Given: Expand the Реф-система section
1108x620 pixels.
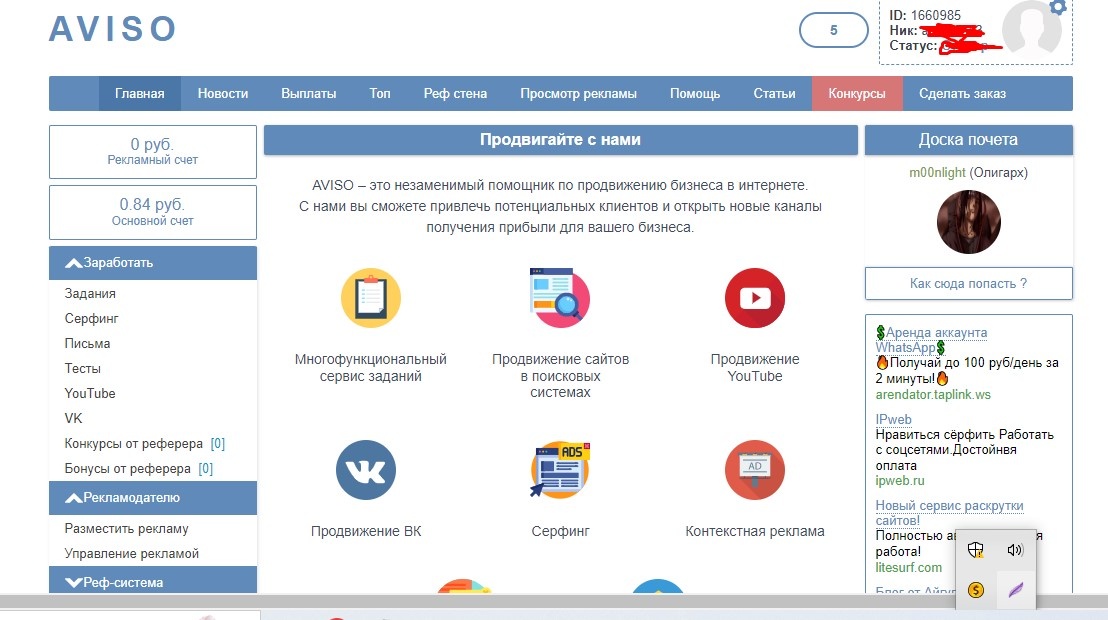Looking at the screenshot, I should coord(153,581).
